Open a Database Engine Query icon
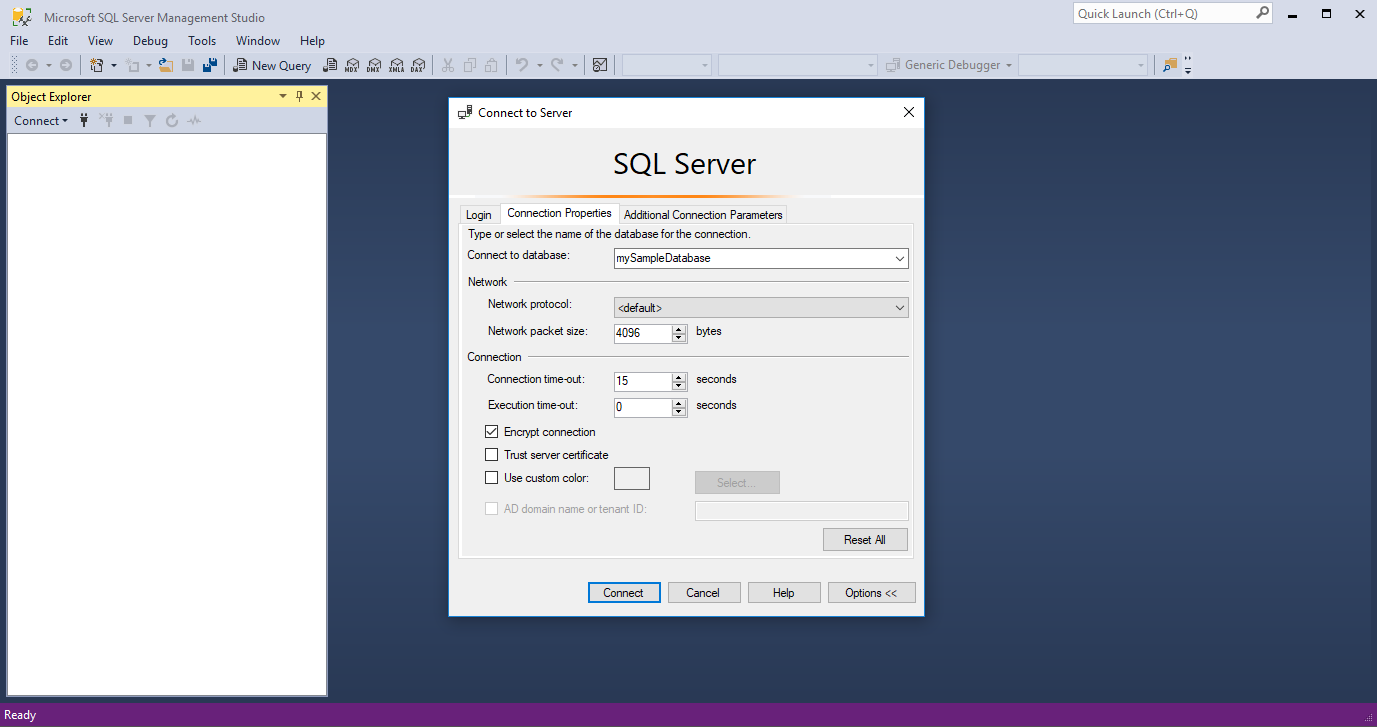 pyautogui.click(x=330, y=65)
